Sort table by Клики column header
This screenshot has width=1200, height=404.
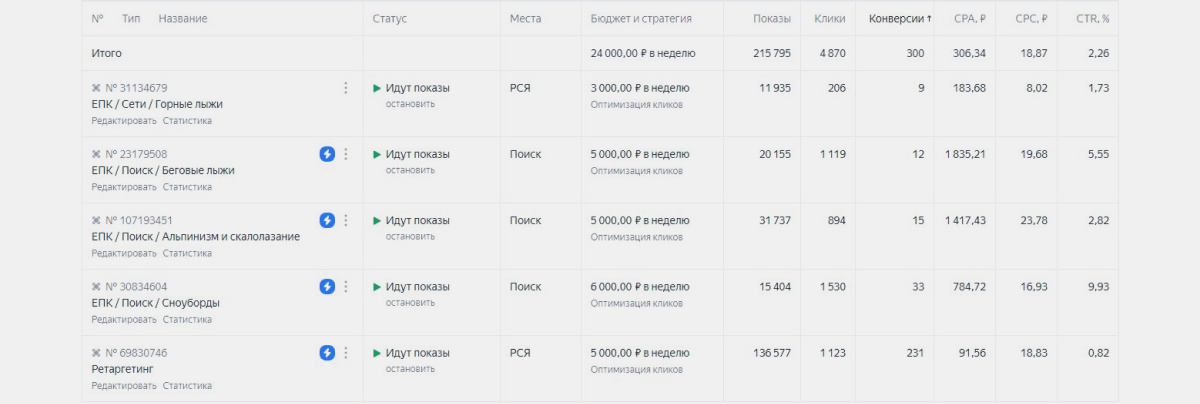(x=830, y=19)
